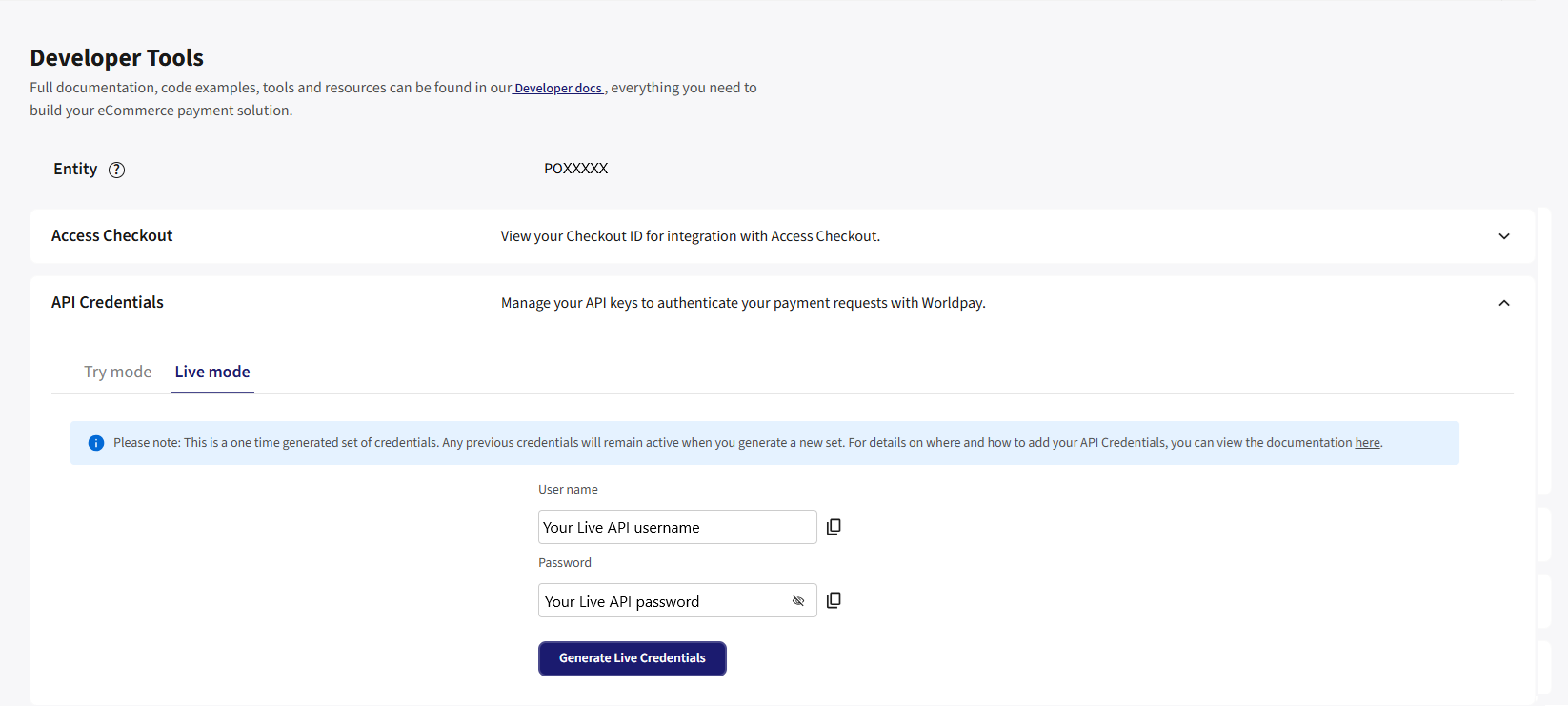Image resolution: width=1568 pixels, height=706 pixels.
Task: Click the API Credentials section title
Action: click(108, 303)
